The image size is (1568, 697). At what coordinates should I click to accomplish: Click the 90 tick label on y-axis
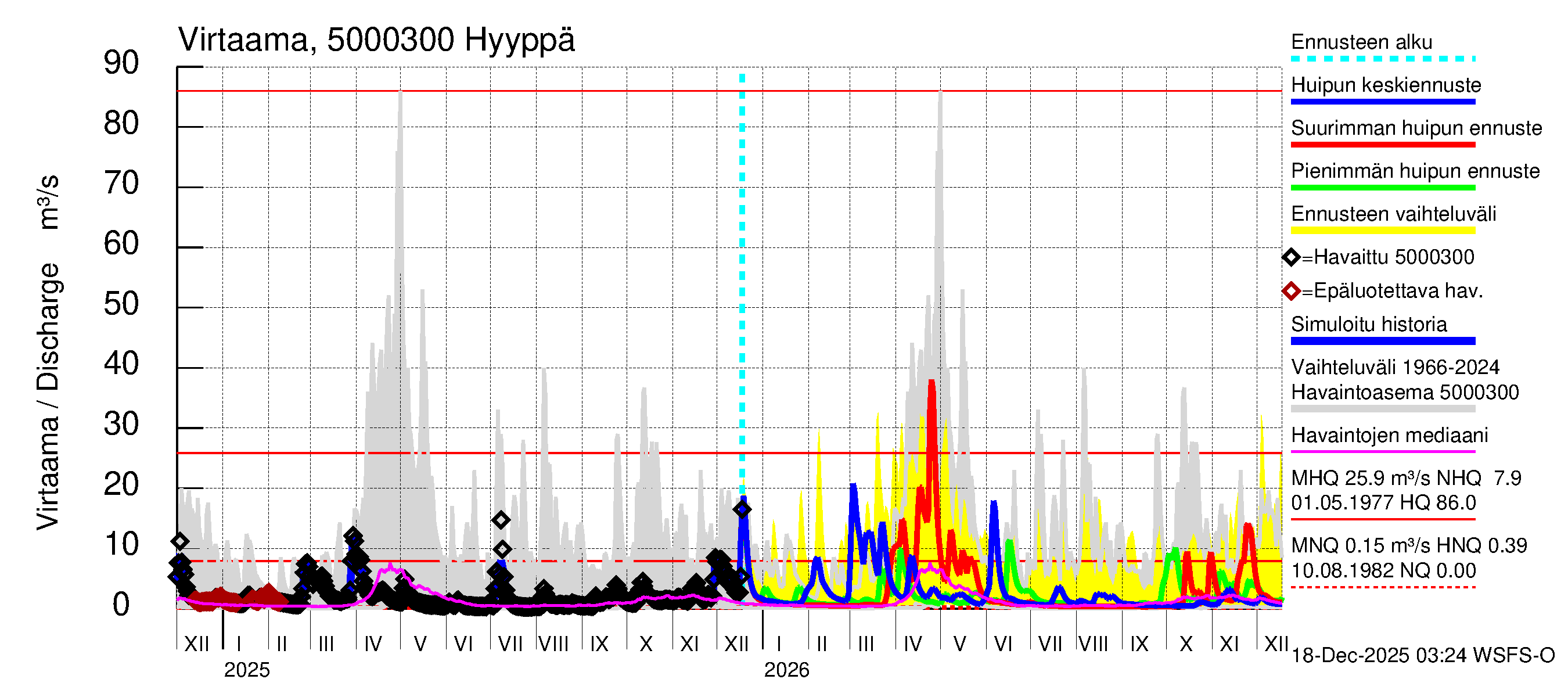121,63
